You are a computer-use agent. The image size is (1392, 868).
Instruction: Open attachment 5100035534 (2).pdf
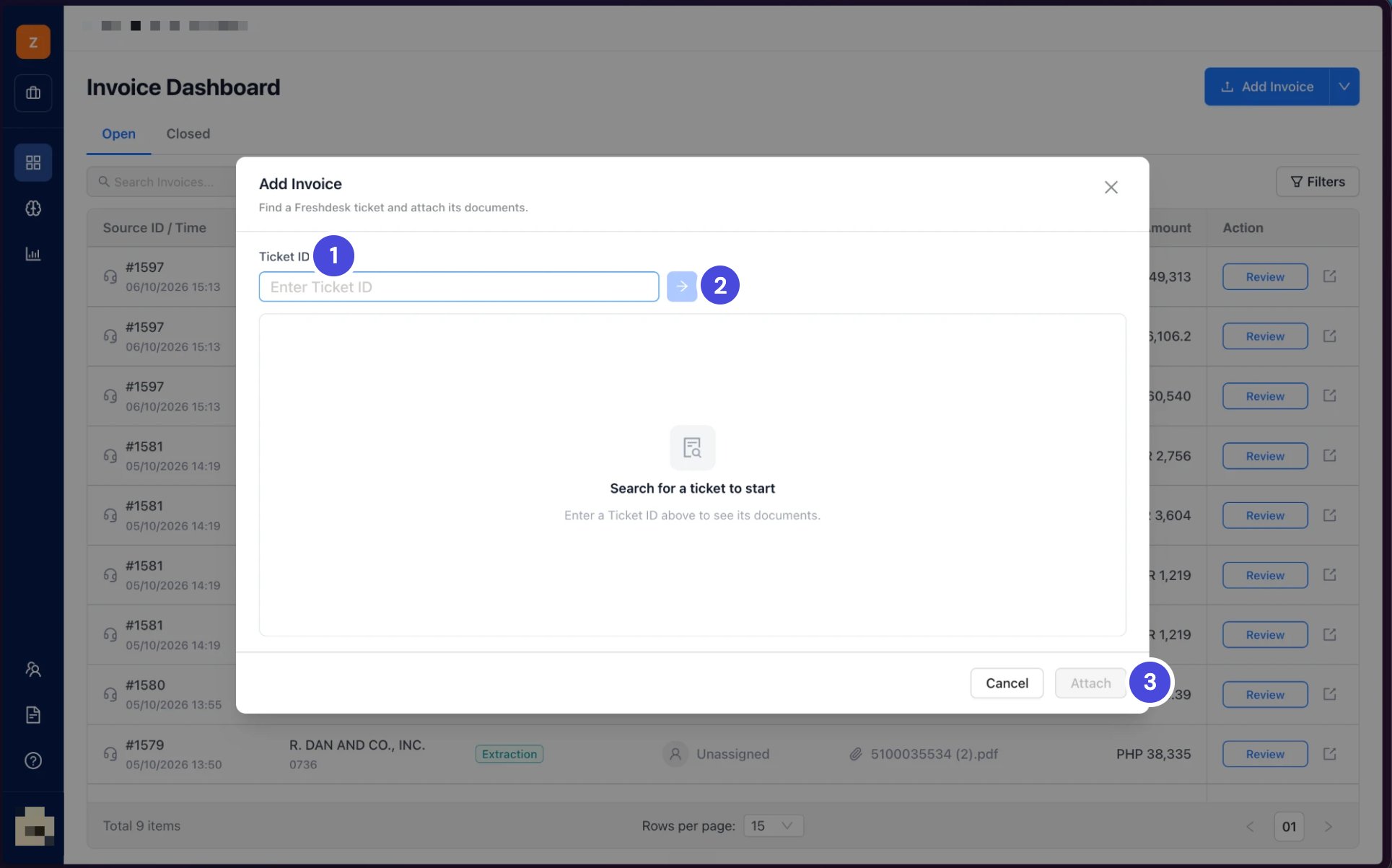coord(934,754)
